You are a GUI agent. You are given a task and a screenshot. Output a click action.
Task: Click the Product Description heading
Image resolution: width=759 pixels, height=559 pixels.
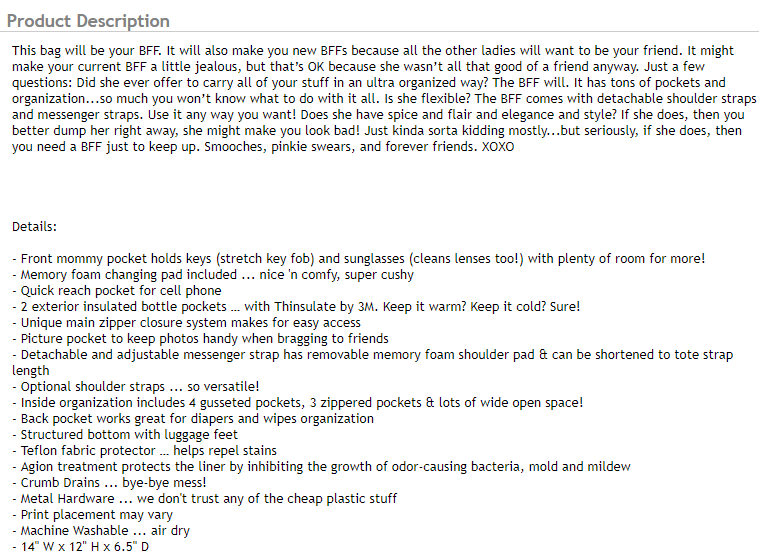88,21
